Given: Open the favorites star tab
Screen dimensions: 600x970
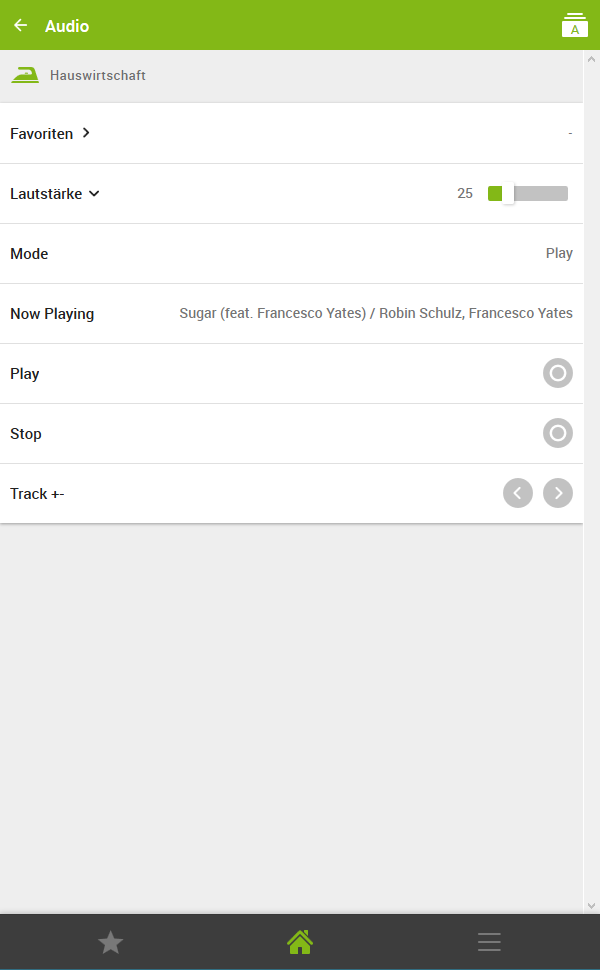Looking at the screenshot, I should click(110, 942).
